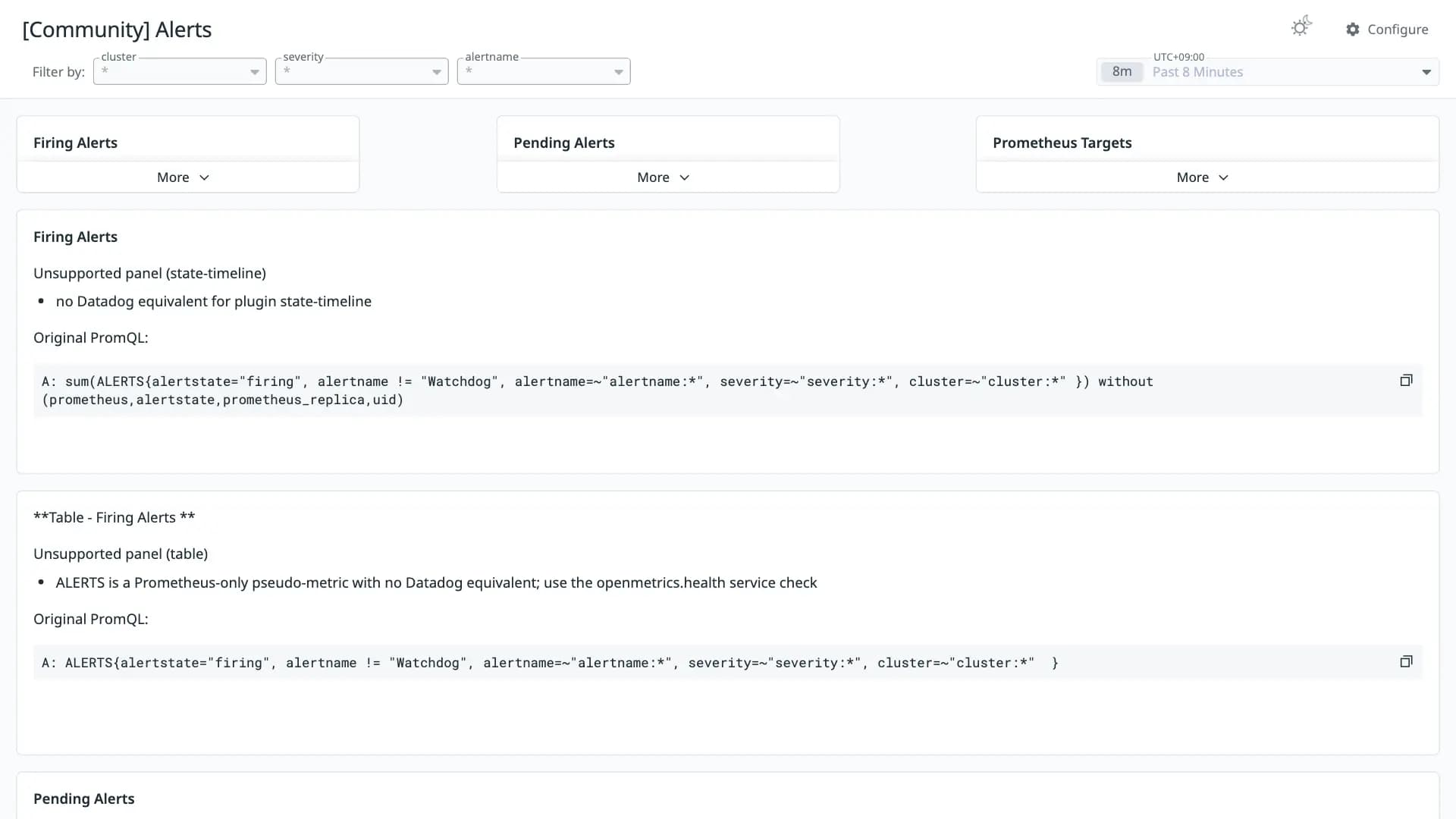Click the "Filter by:" label
1456x819 pixels.
click(58, 72)
